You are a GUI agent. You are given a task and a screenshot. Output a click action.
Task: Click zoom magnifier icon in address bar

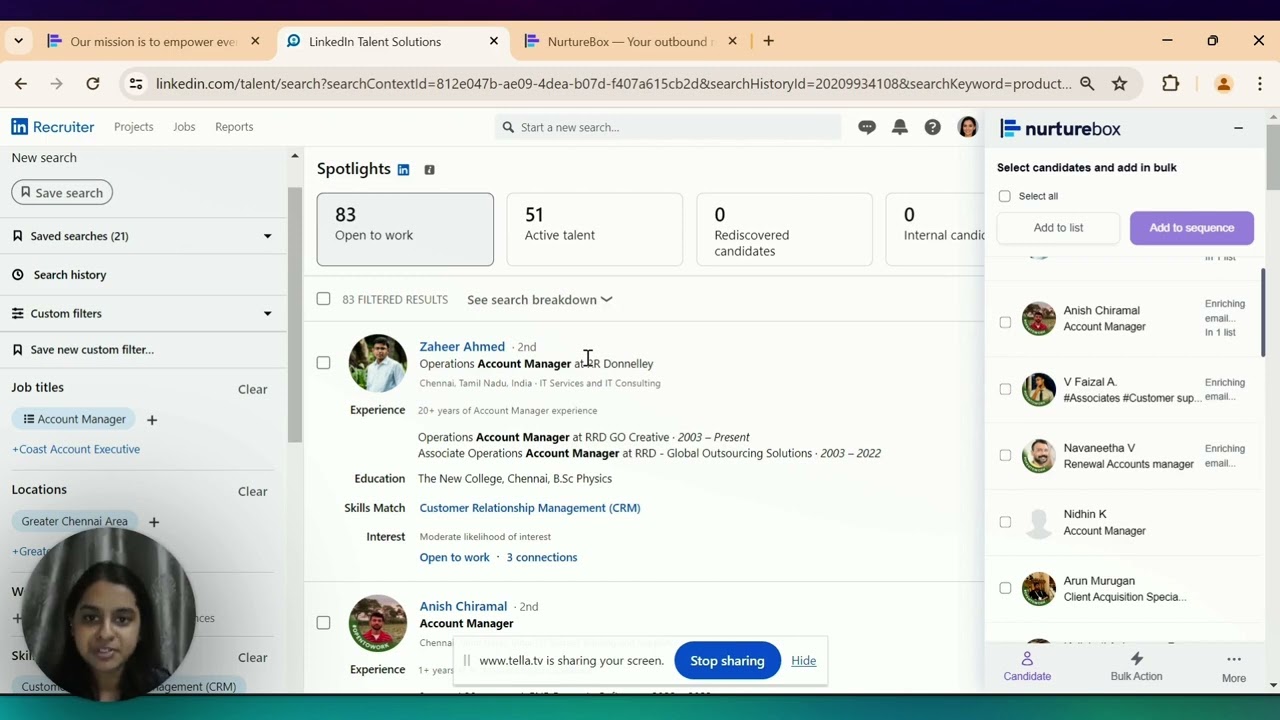click(1087, 84)
